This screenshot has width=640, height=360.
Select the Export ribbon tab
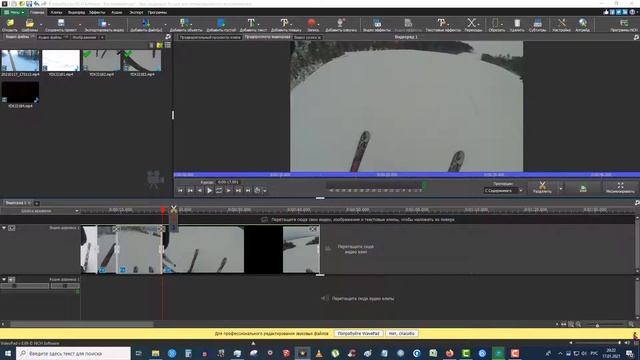coord(136,12)
